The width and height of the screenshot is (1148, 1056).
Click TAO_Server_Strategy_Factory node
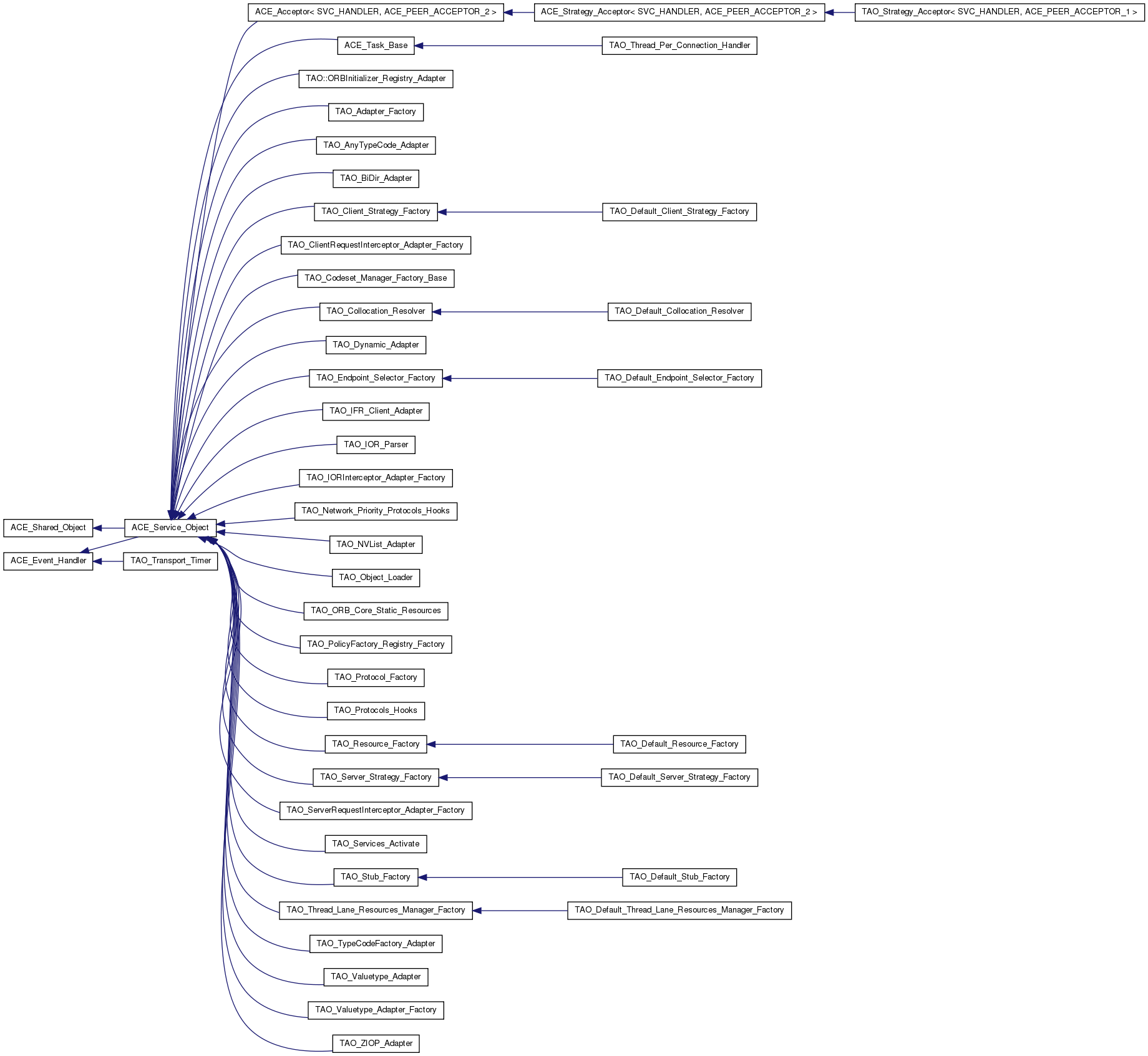[x=376, y=777]
